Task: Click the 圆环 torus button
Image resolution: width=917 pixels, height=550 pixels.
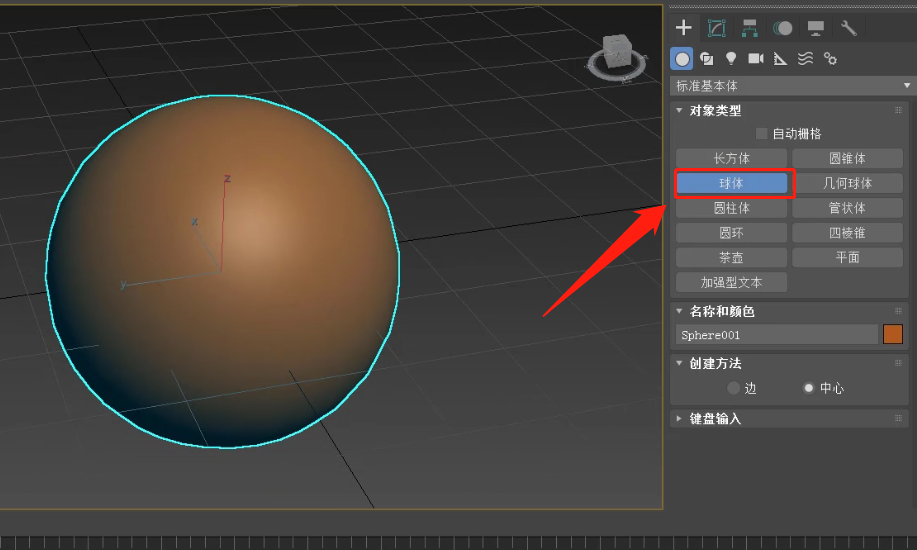Action: click(x=731, y=233)
